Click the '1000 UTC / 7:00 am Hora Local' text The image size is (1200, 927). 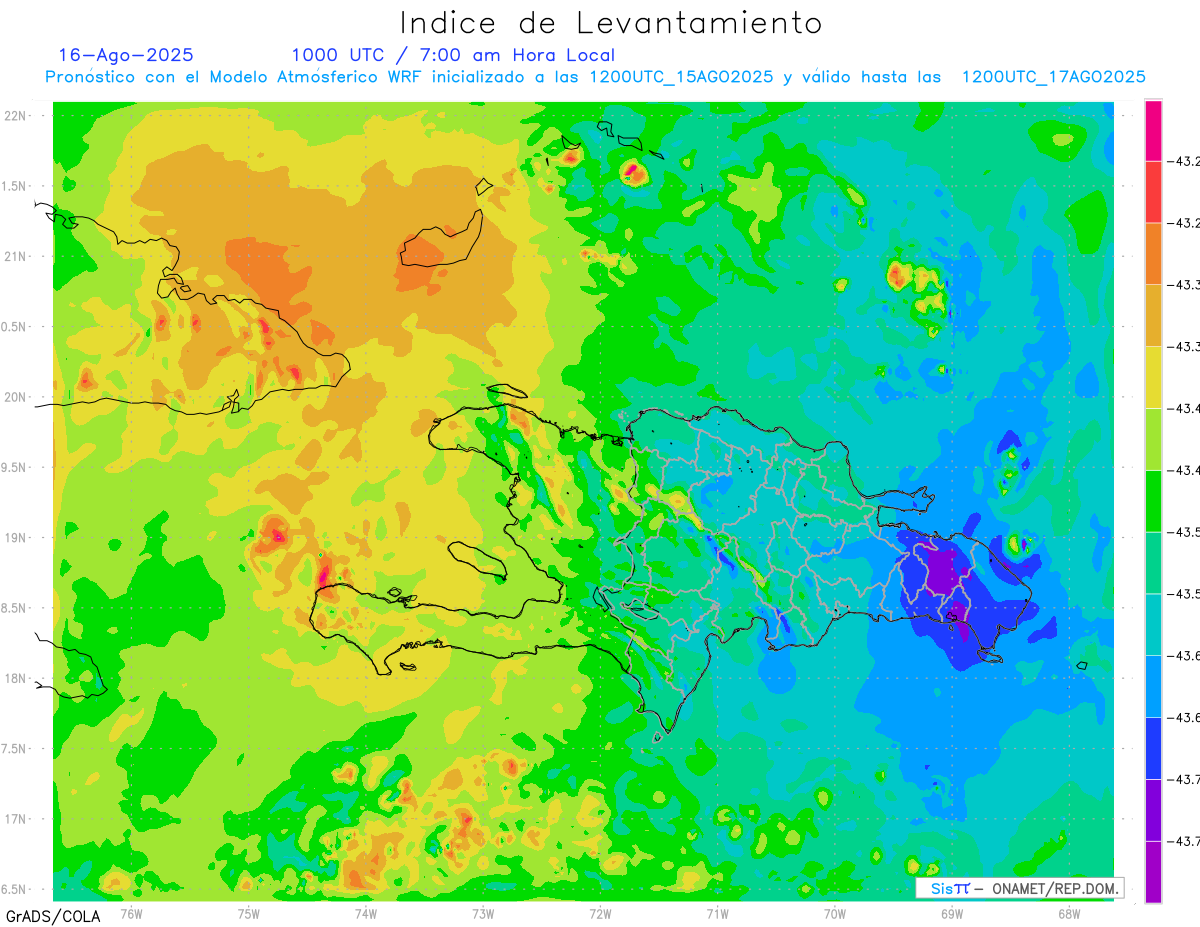point(453,55)
